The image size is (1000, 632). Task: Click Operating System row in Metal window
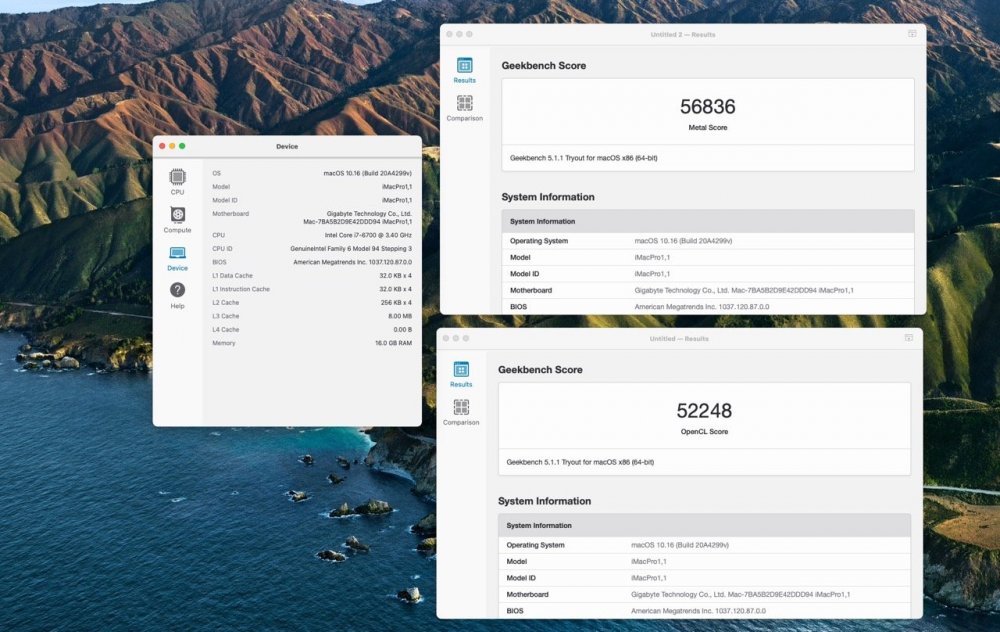pyautogui.click(x=708, y=241)
